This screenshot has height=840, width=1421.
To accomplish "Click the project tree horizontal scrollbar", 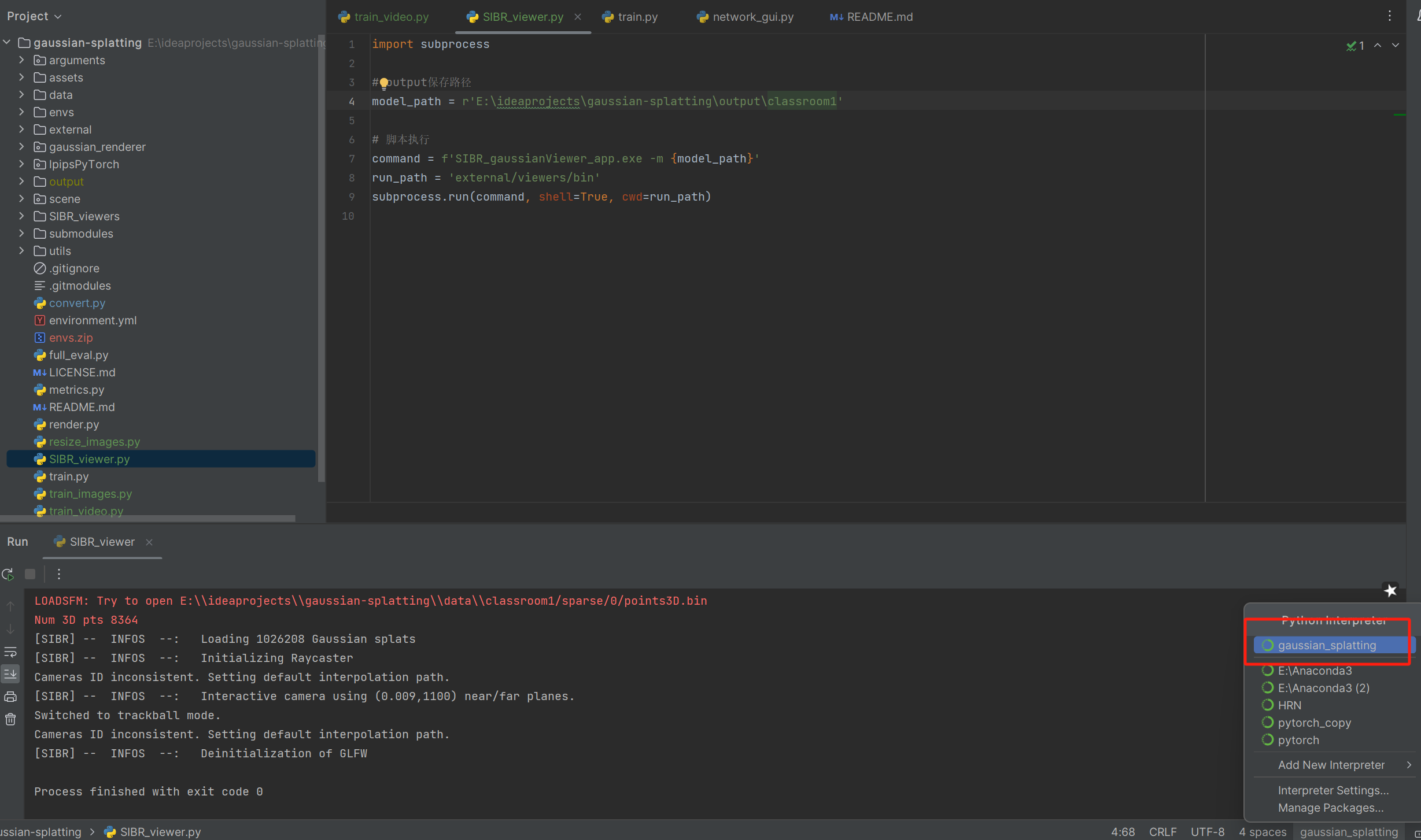I will click(147, 518).
